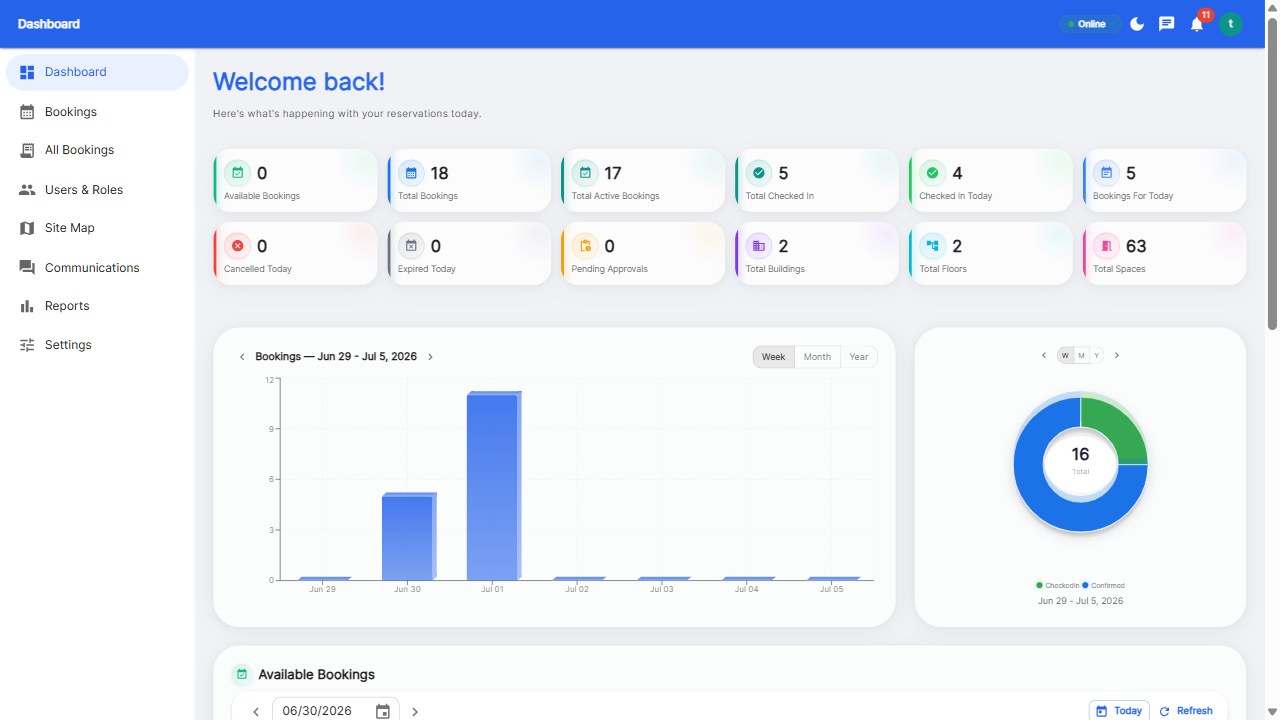Open Communications in the sidebar

97,268
